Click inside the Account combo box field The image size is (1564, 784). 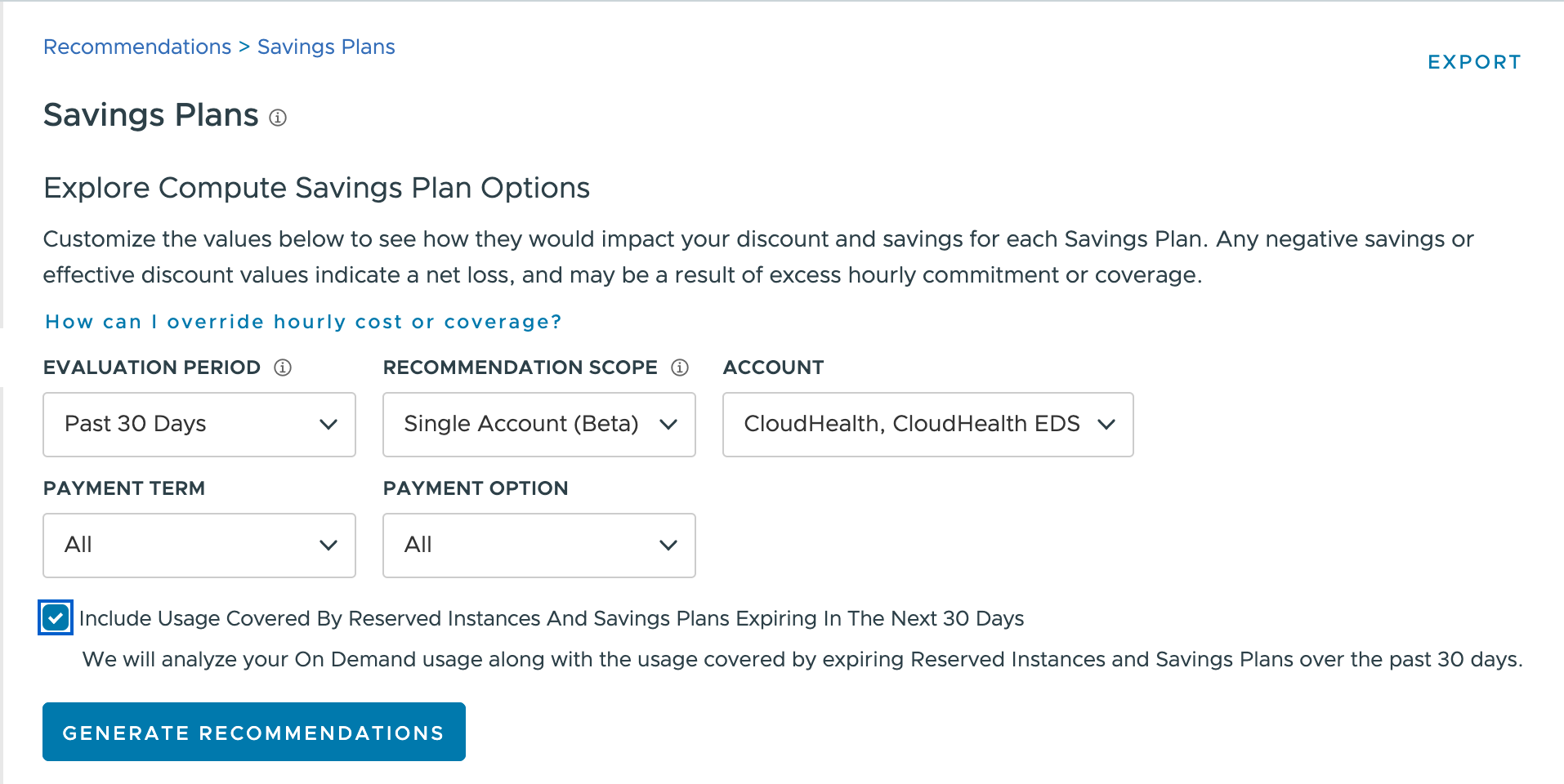(x=899, y=424)
